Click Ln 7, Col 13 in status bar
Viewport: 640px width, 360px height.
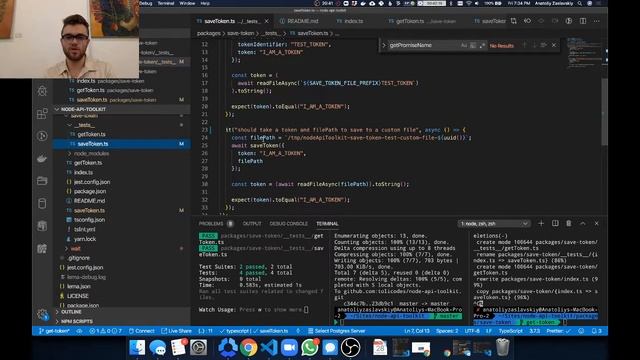coord(417,331)
